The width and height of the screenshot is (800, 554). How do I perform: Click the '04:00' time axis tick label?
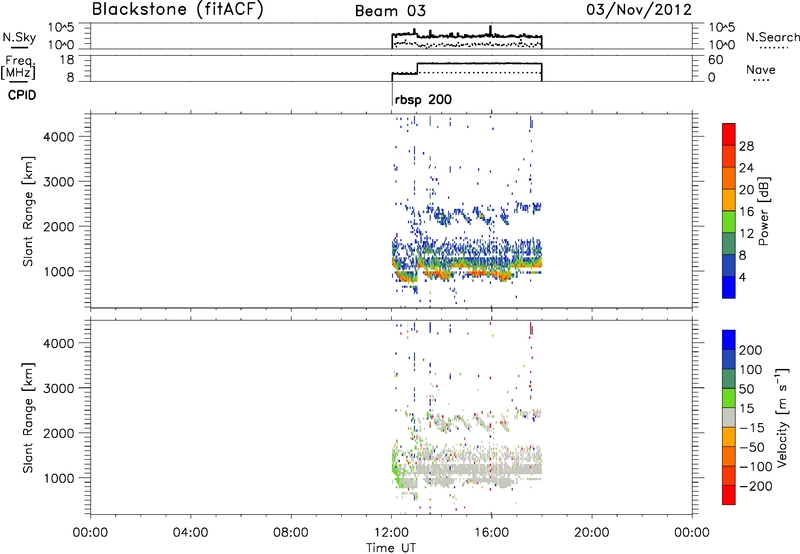[x=190, y=533]
